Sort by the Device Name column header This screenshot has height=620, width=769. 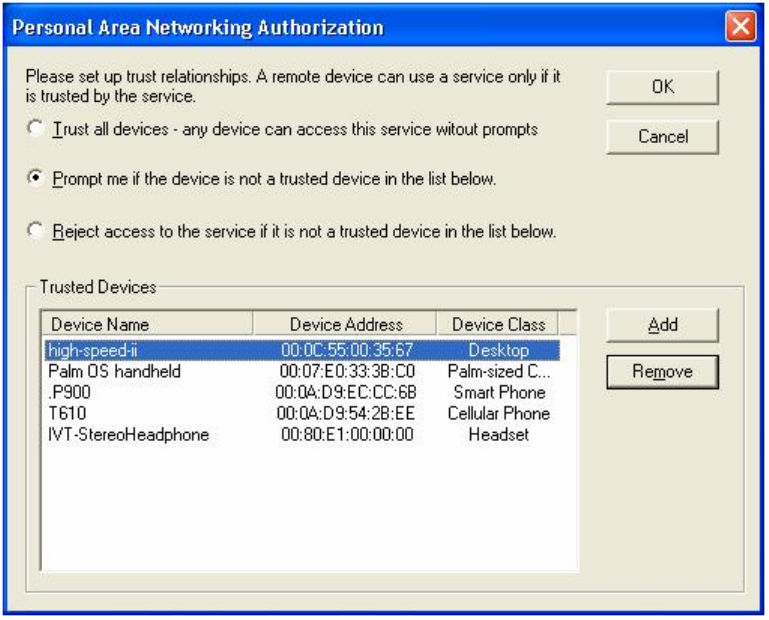(x=146, y=324)
